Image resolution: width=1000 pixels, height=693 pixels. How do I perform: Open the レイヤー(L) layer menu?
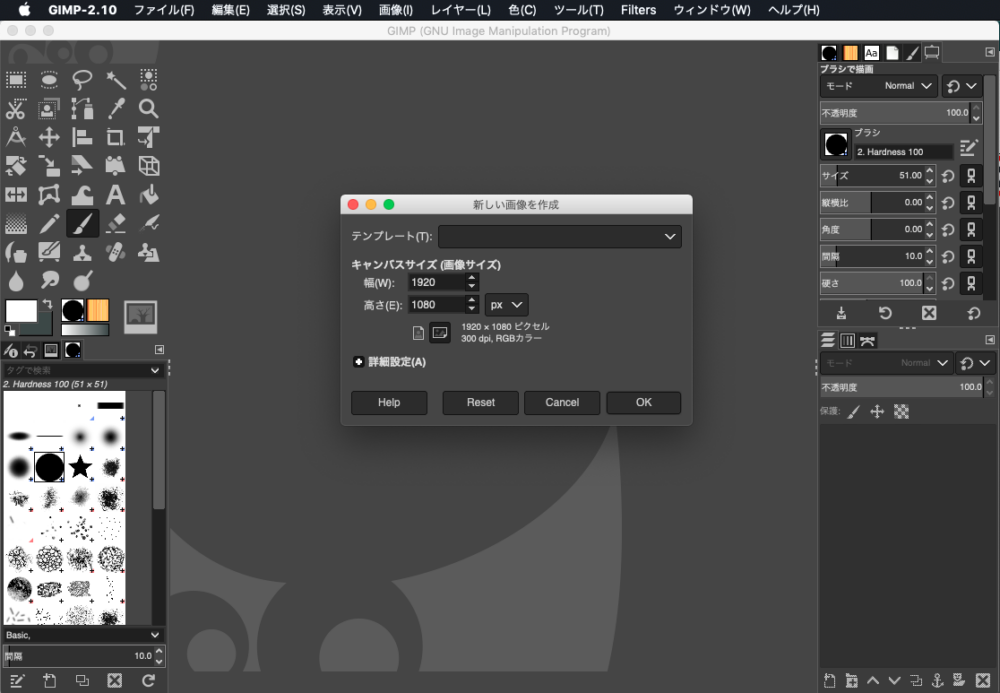[460, 10]
